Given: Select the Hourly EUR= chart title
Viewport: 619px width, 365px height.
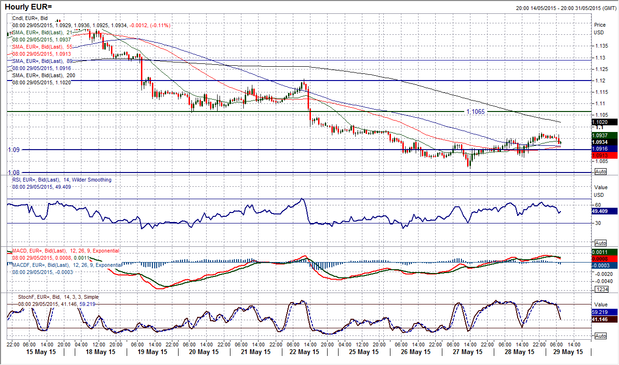Looking at the screenshot, I should [x=28, y=7].
